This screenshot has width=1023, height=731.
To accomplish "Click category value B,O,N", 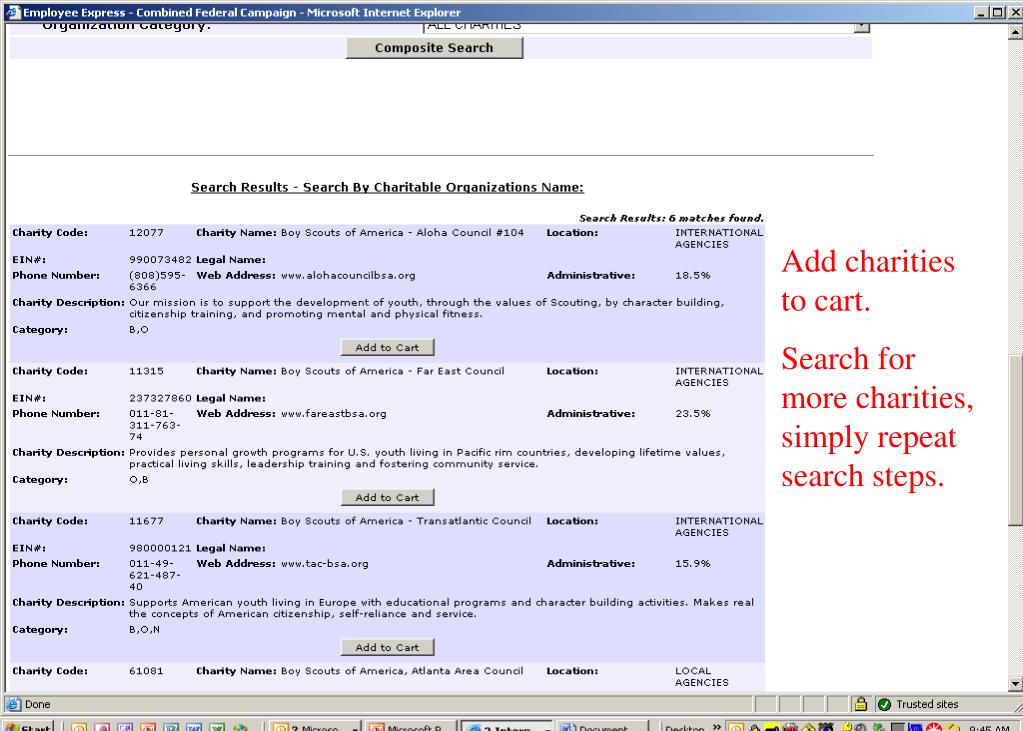I will [144, 630].
